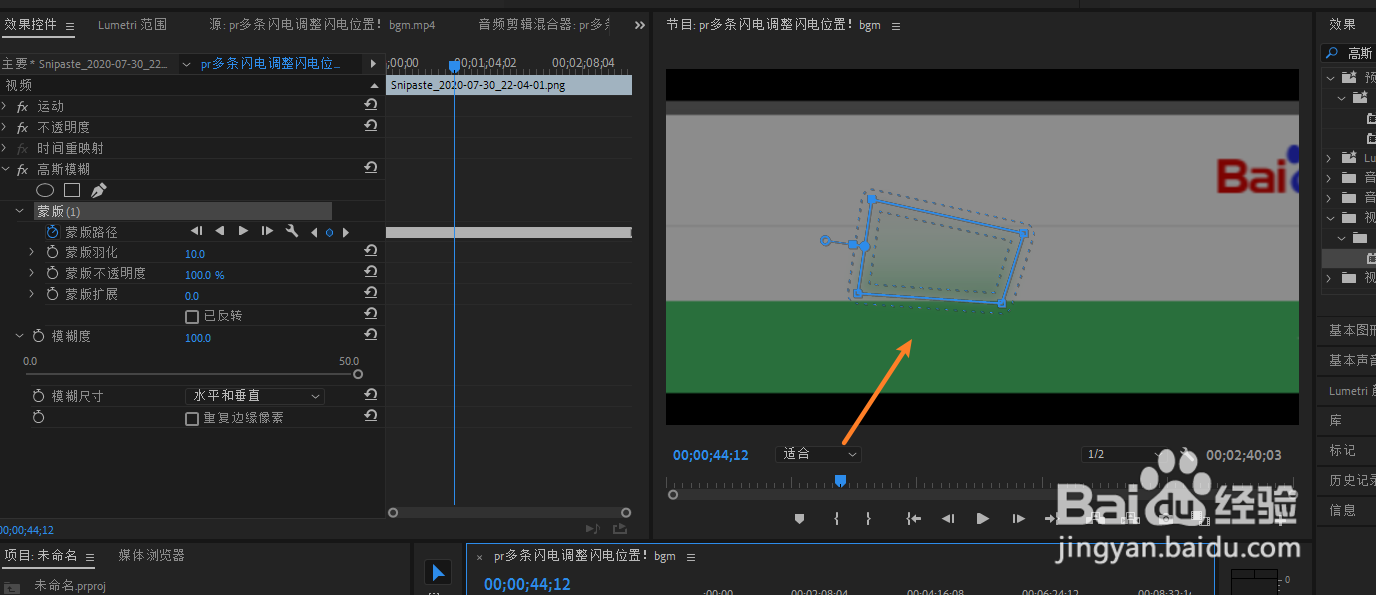Switch to the 音频剪辑混合器 tab
This screenshot has height=595, width=1376.
click(544, 24)
